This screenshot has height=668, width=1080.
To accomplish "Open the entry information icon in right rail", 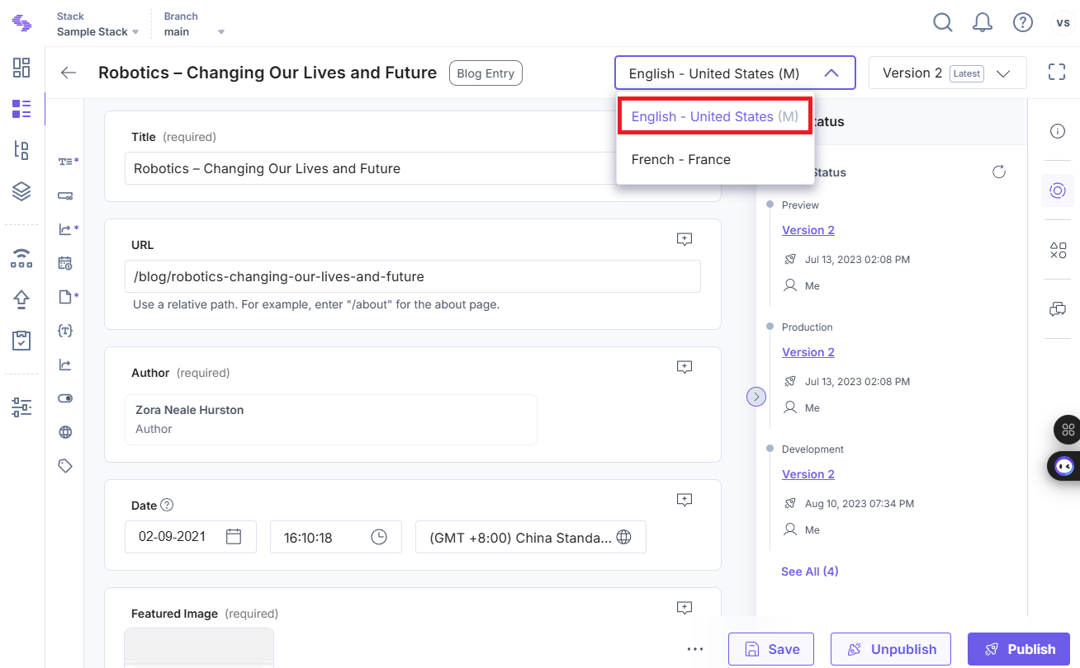I will (x=1057, y=131).
